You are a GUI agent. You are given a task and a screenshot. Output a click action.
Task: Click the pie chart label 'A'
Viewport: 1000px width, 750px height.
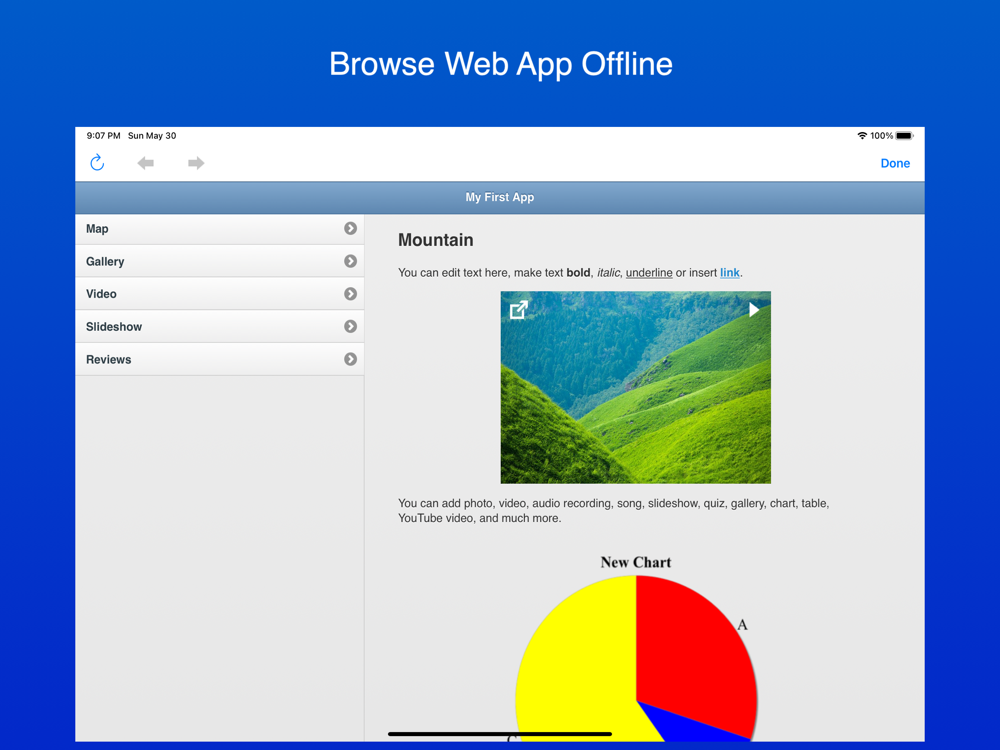[742, 625]
